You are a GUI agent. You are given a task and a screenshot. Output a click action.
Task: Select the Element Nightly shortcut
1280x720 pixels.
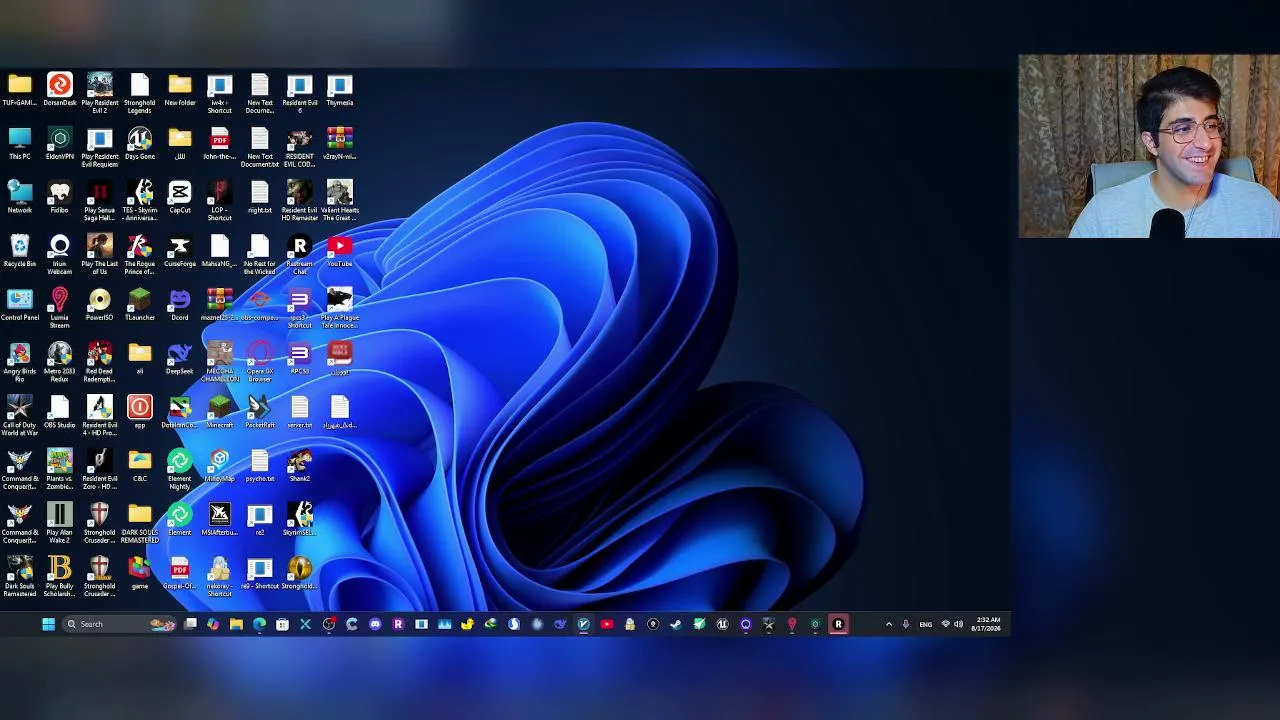click(x=180, y=470)
